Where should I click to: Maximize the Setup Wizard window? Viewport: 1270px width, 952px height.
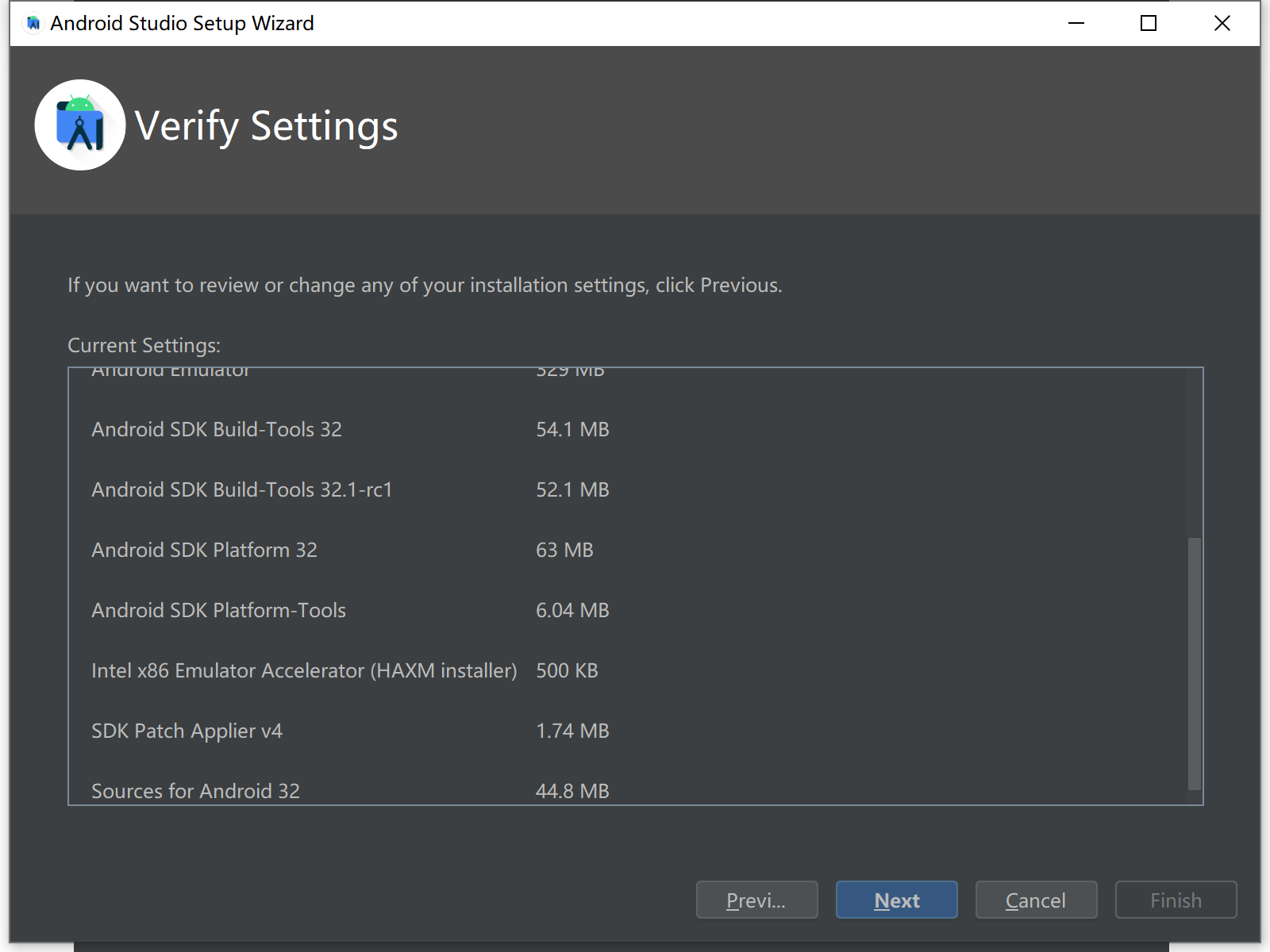(x=1148, y=24)
